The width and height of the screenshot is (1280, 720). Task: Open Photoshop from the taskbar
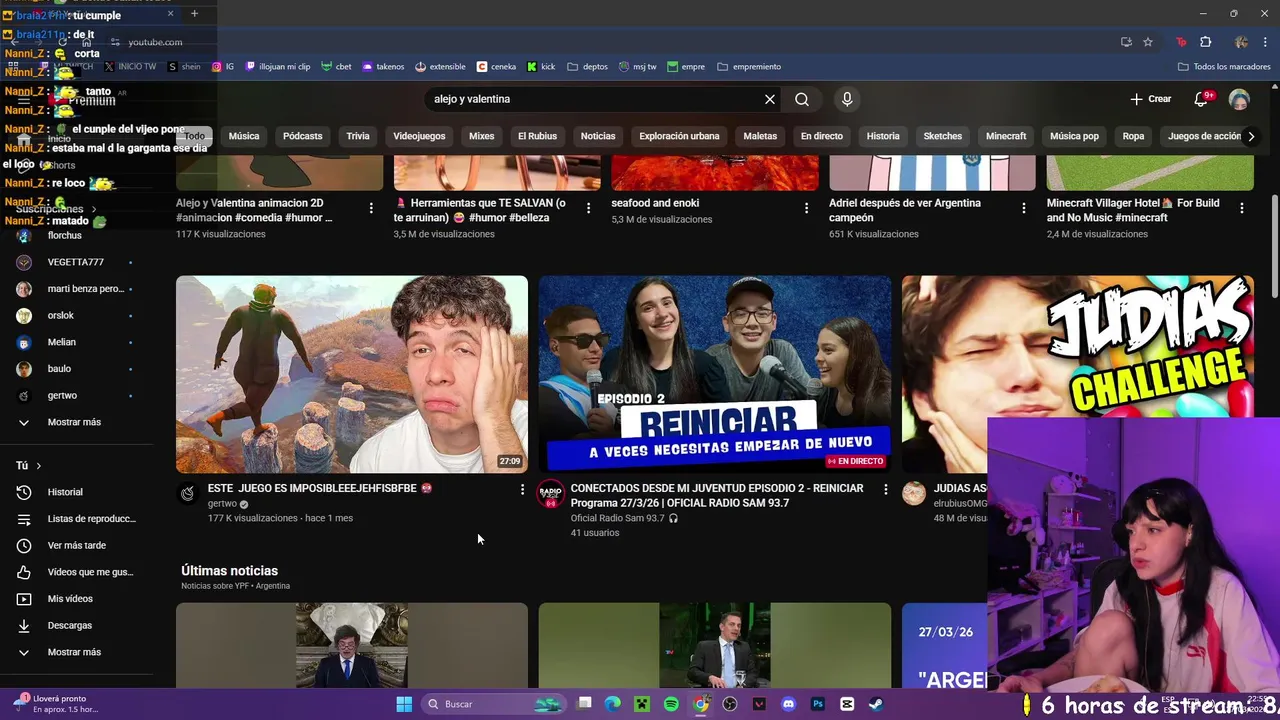(x=818, y=704)
